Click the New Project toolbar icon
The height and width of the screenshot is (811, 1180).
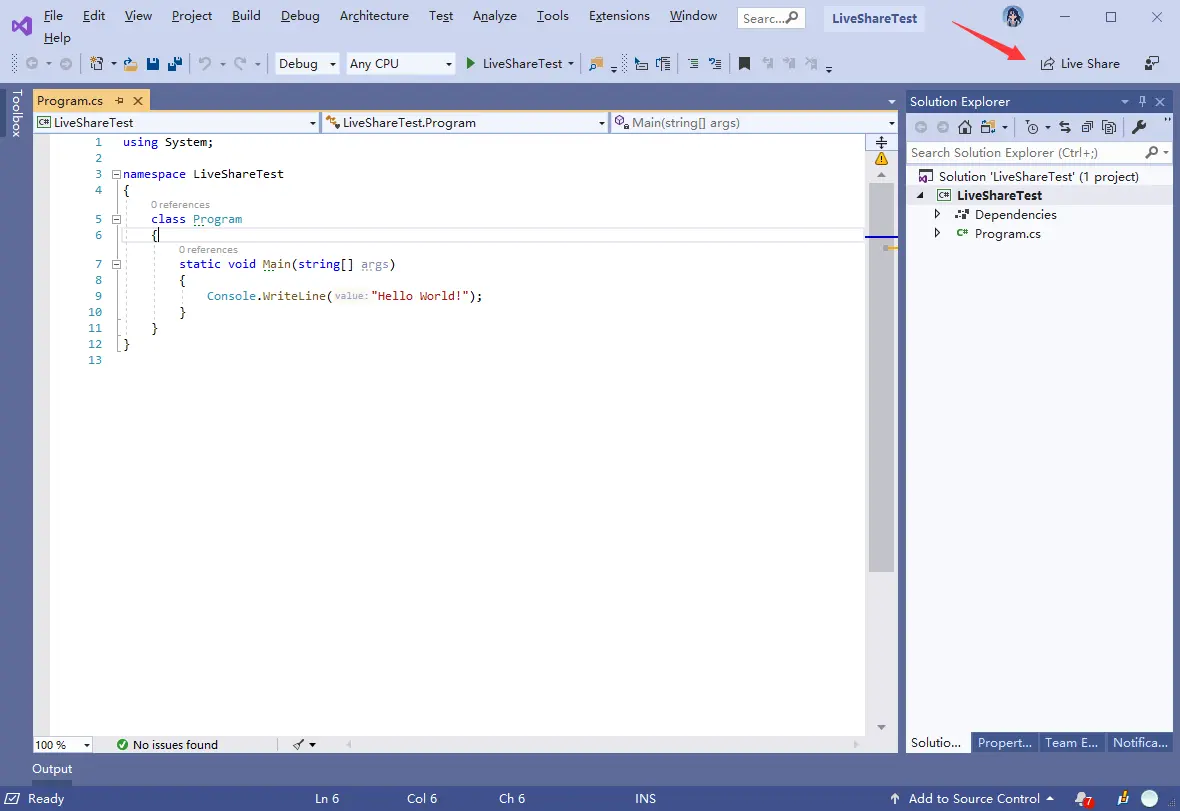click(96, 64)
